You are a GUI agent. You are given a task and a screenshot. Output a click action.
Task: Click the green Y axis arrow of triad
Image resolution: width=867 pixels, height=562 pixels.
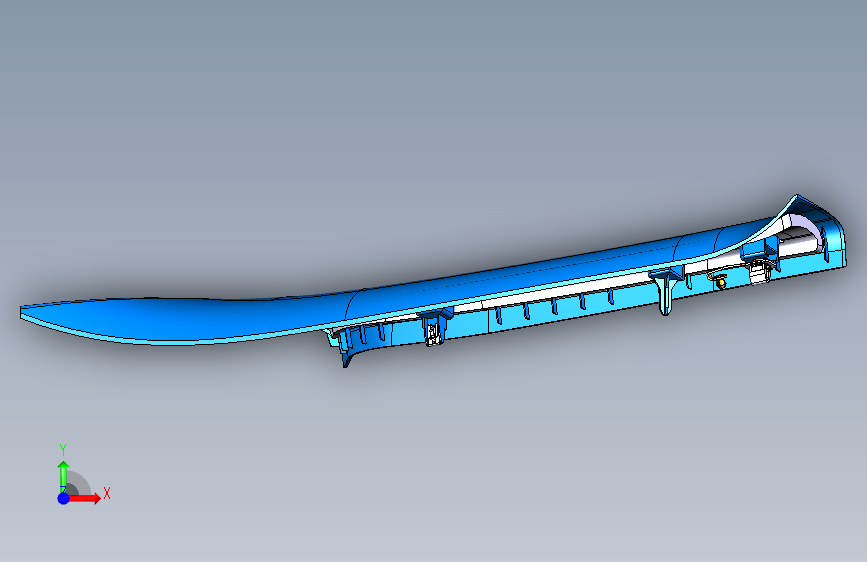pyautogui.click(x=63, y=476)
